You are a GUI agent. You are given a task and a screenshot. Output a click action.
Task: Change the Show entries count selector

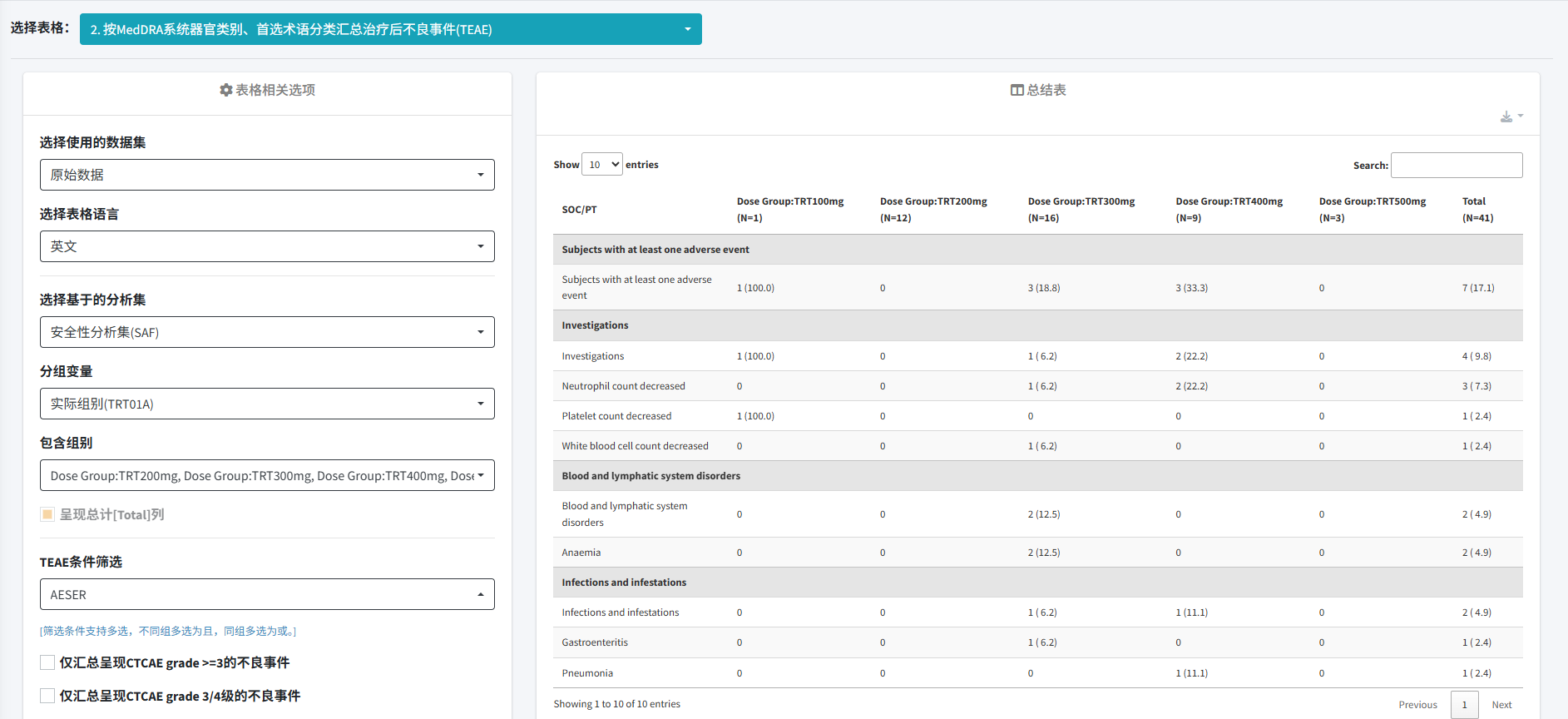point(601,165)
